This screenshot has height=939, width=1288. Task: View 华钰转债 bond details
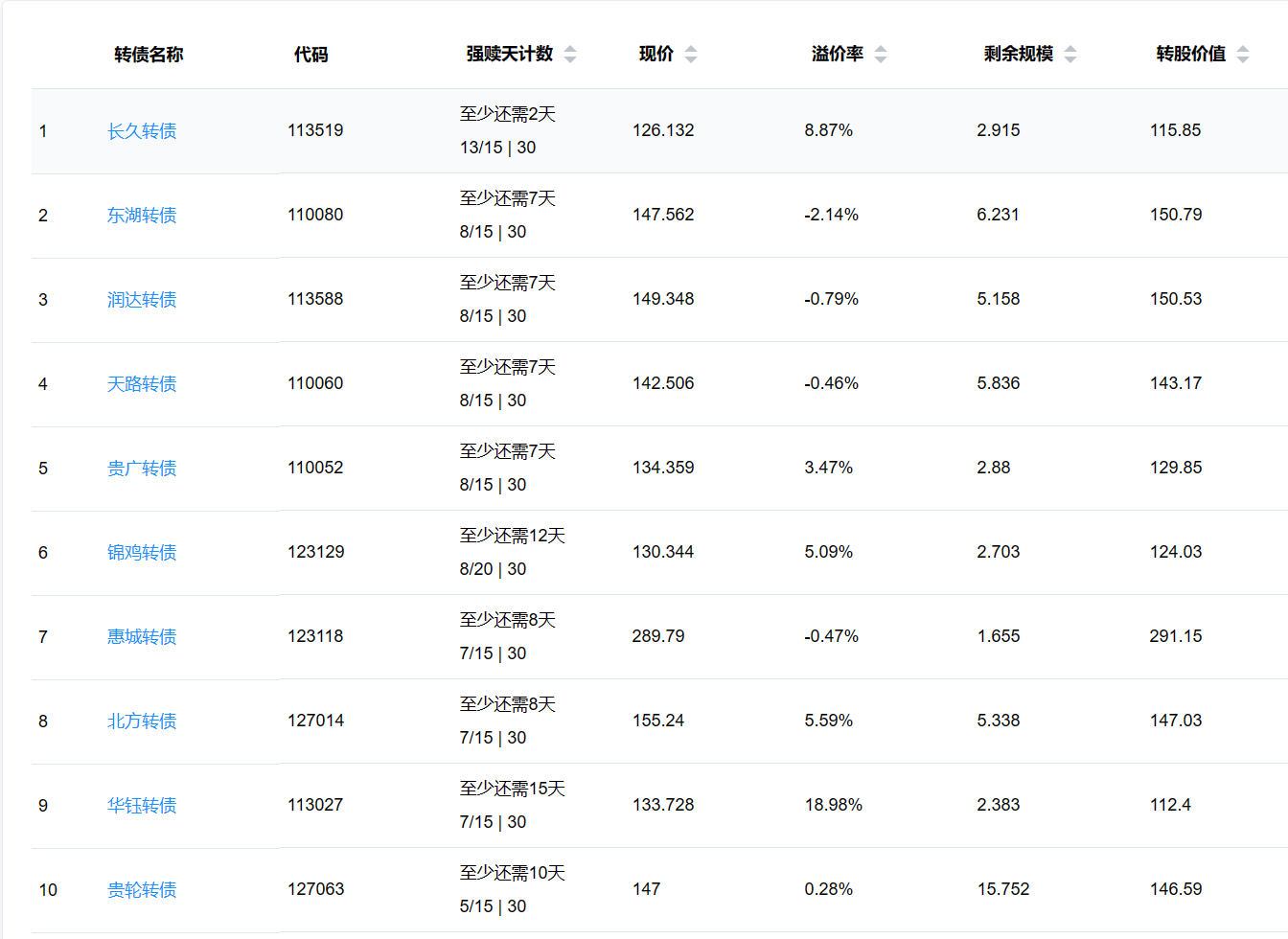(x=142, y=806)
